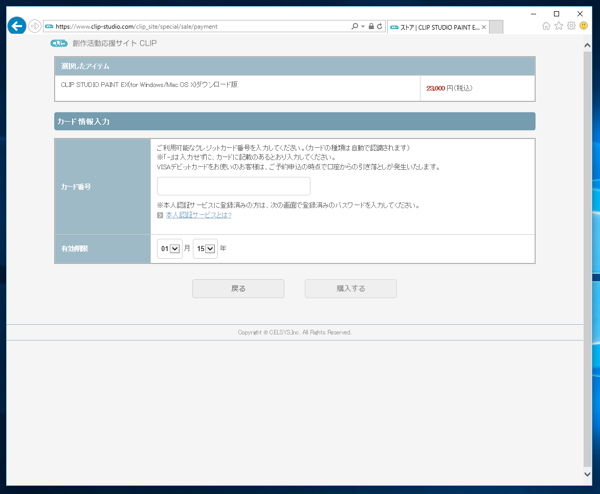The height and width of the screenshot is (494, 600).
Task: Click the Copyright CELSYS footer text
Action: [294, 332]
